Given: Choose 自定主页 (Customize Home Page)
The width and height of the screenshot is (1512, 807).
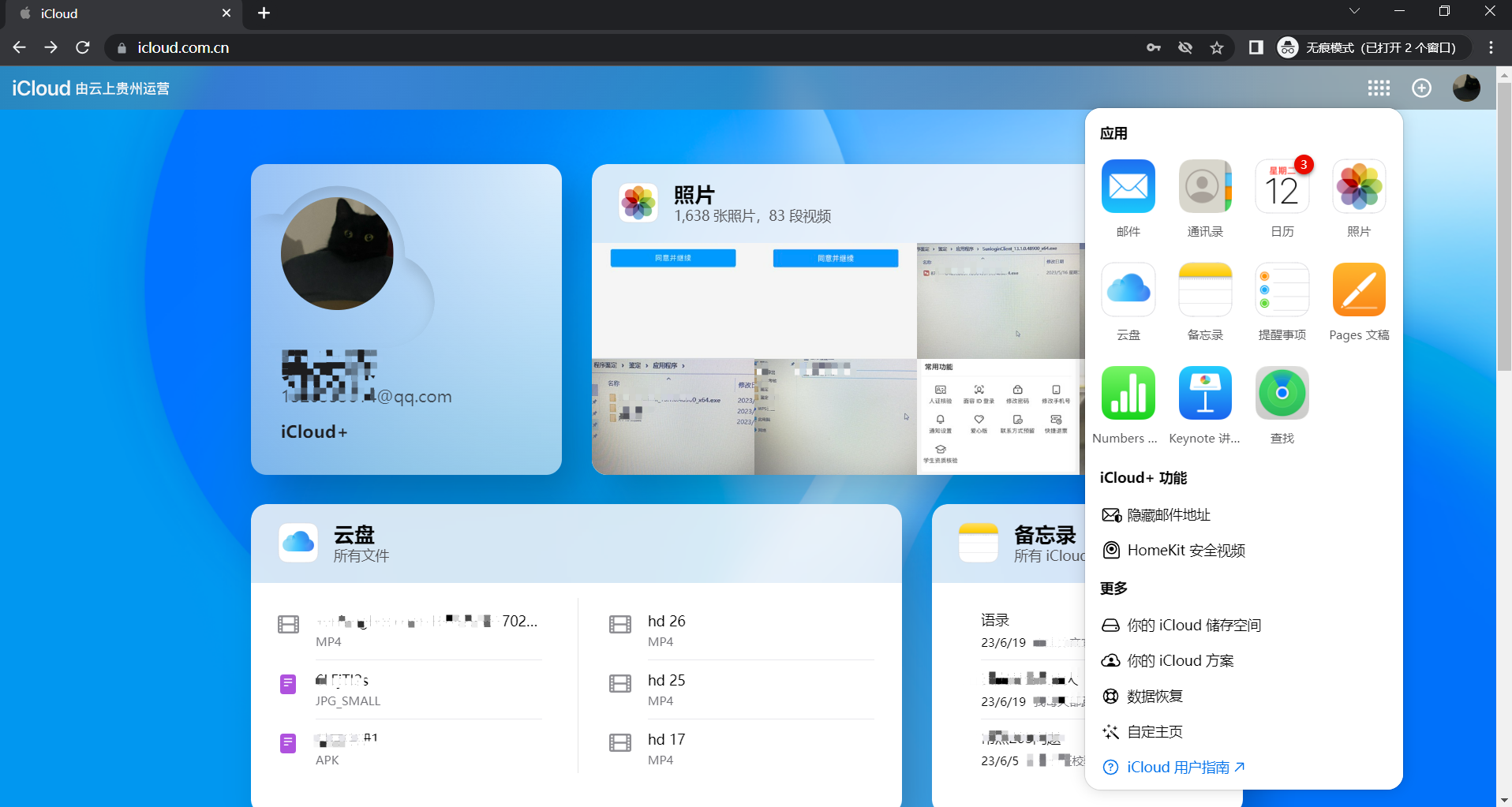Looking at the screenshot, I should click(x=1143, y=732).
